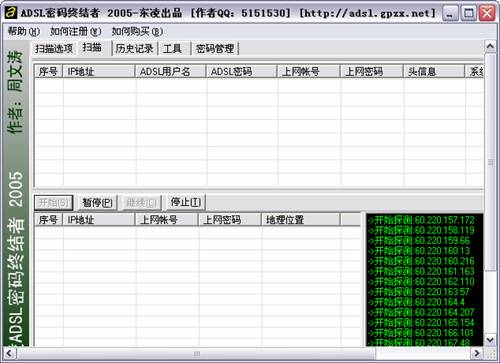The height and width of the screenshot is (363, 500).
Task: Click log entry 60.220.157.172
Action: 421,220
